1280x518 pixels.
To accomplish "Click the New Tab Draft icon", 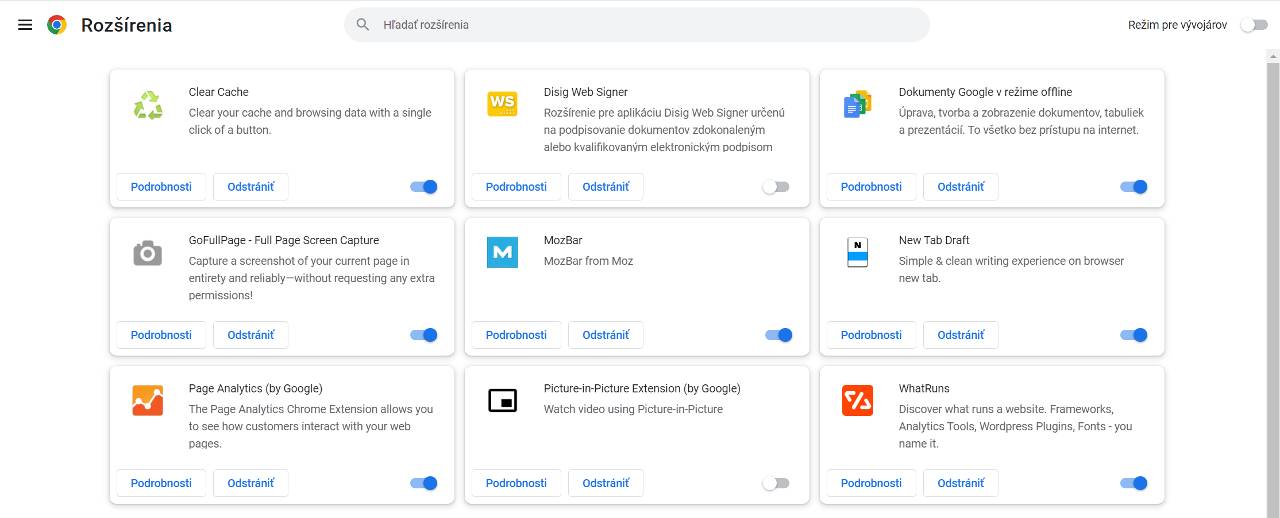I will click(x=857, y=252).
